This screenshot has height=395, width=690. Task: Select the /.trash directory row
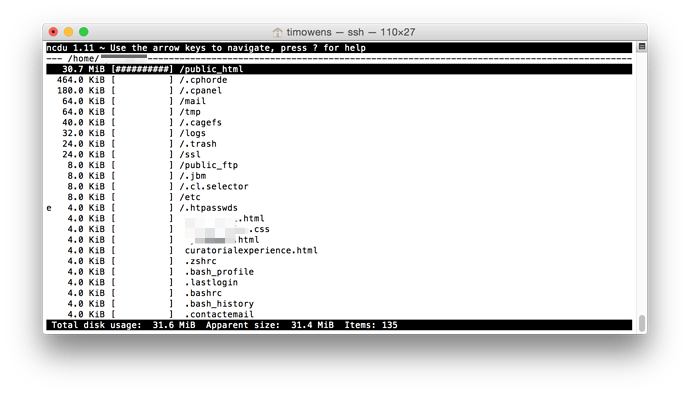coord(339,144)
